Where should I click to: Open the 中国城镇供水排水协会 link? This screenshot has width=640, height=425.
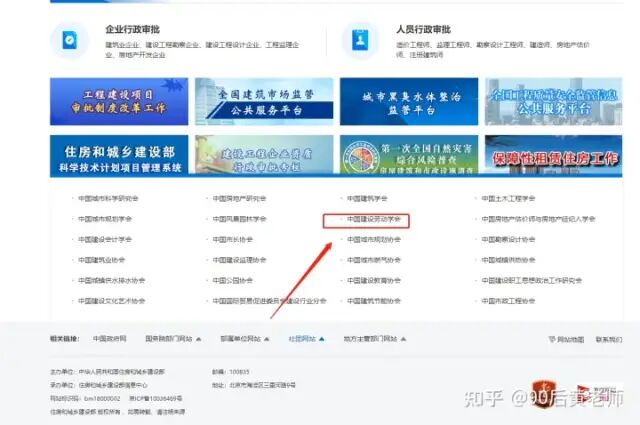tap(111, 280)
